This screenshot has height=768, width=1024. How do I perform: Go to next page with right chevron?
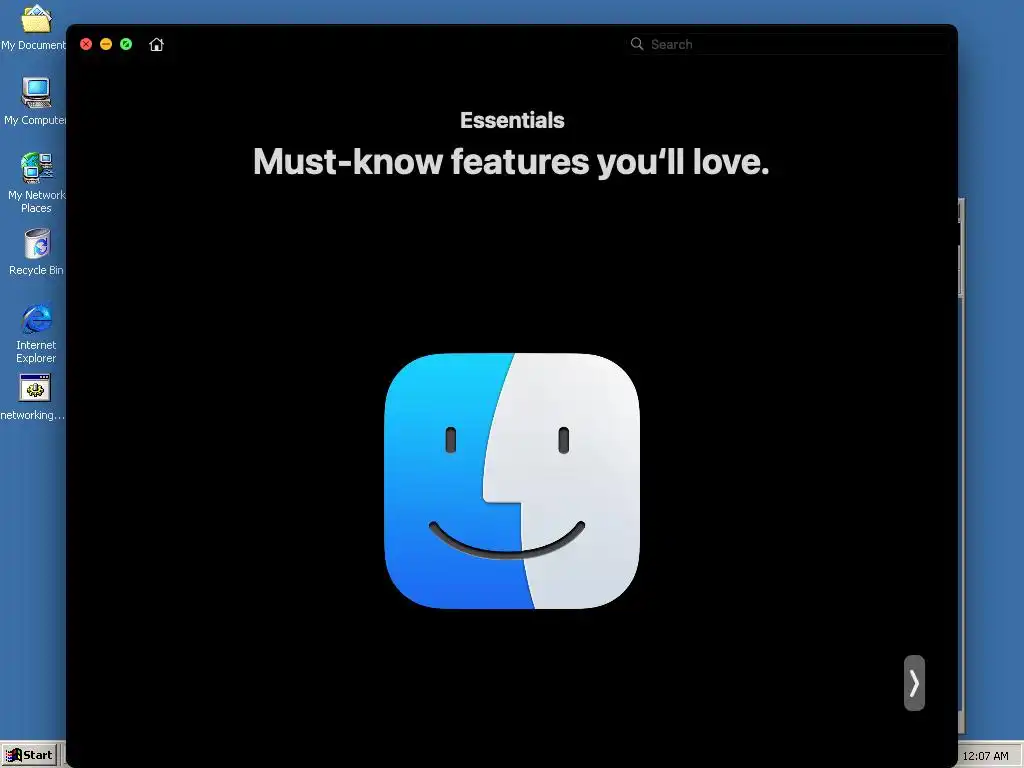click(x=914, y=683)
